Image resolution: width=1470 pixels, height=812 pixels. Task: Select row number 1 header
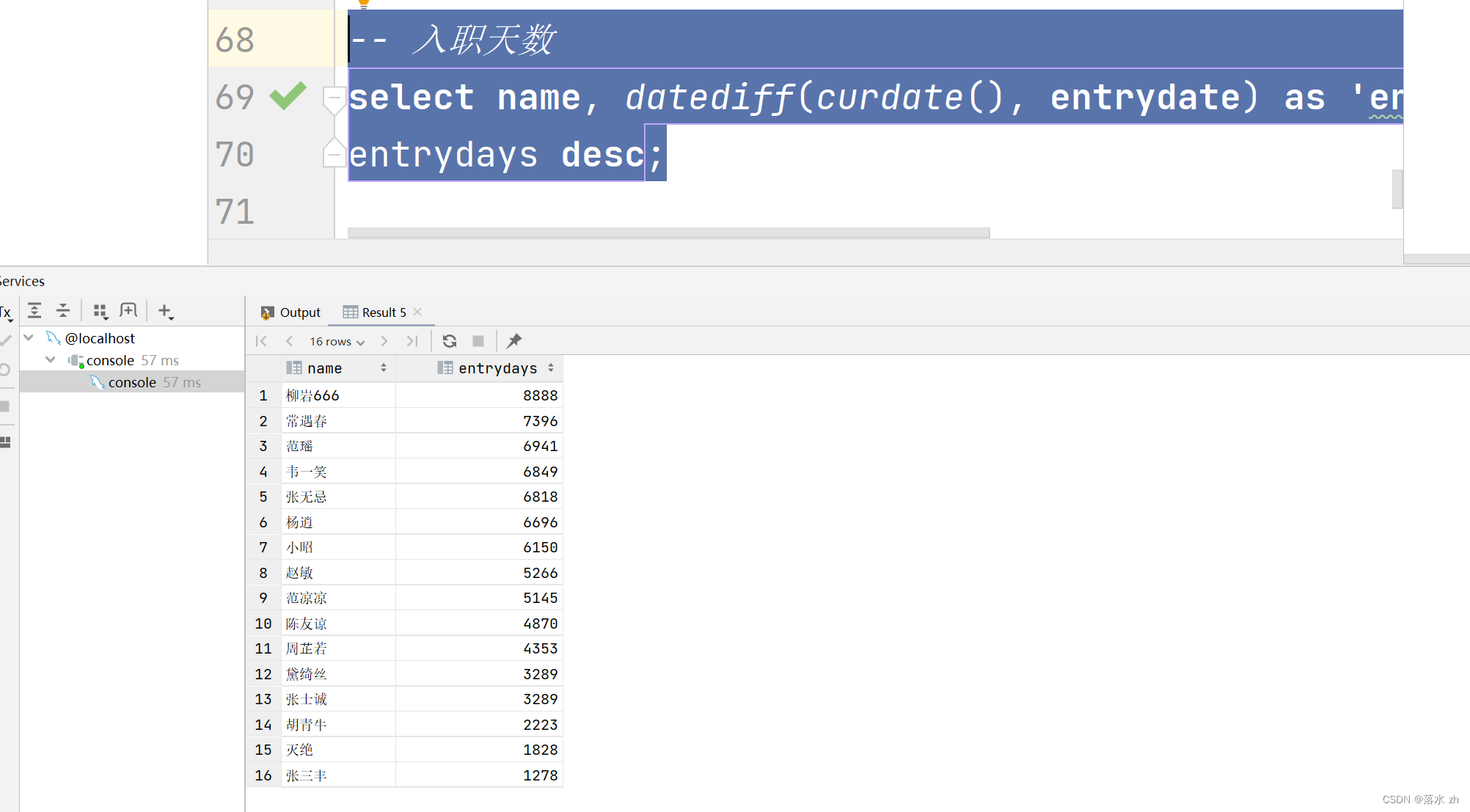[263, 395]
